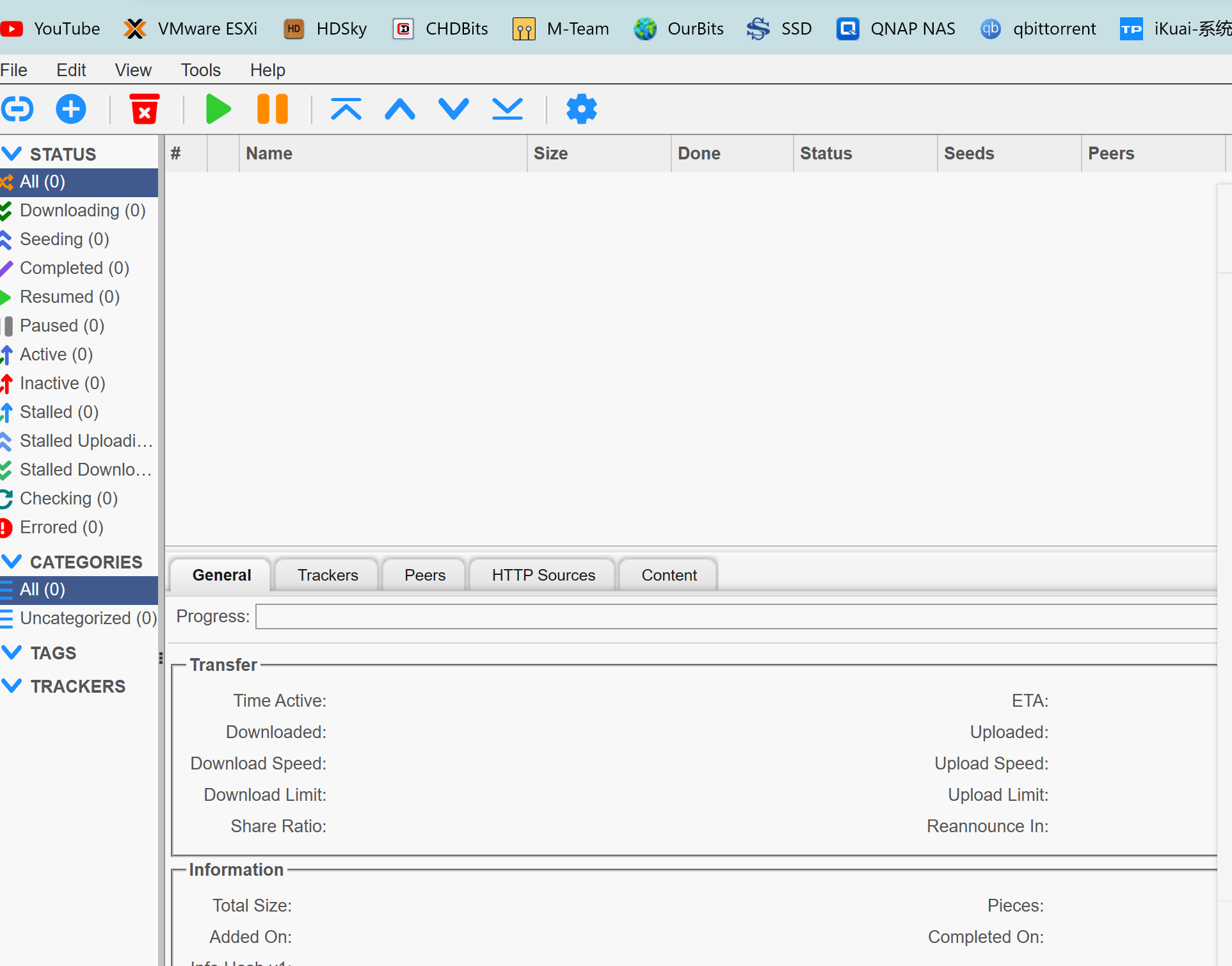
Task: Click the add torrent link icon
Action: [17, 109]
